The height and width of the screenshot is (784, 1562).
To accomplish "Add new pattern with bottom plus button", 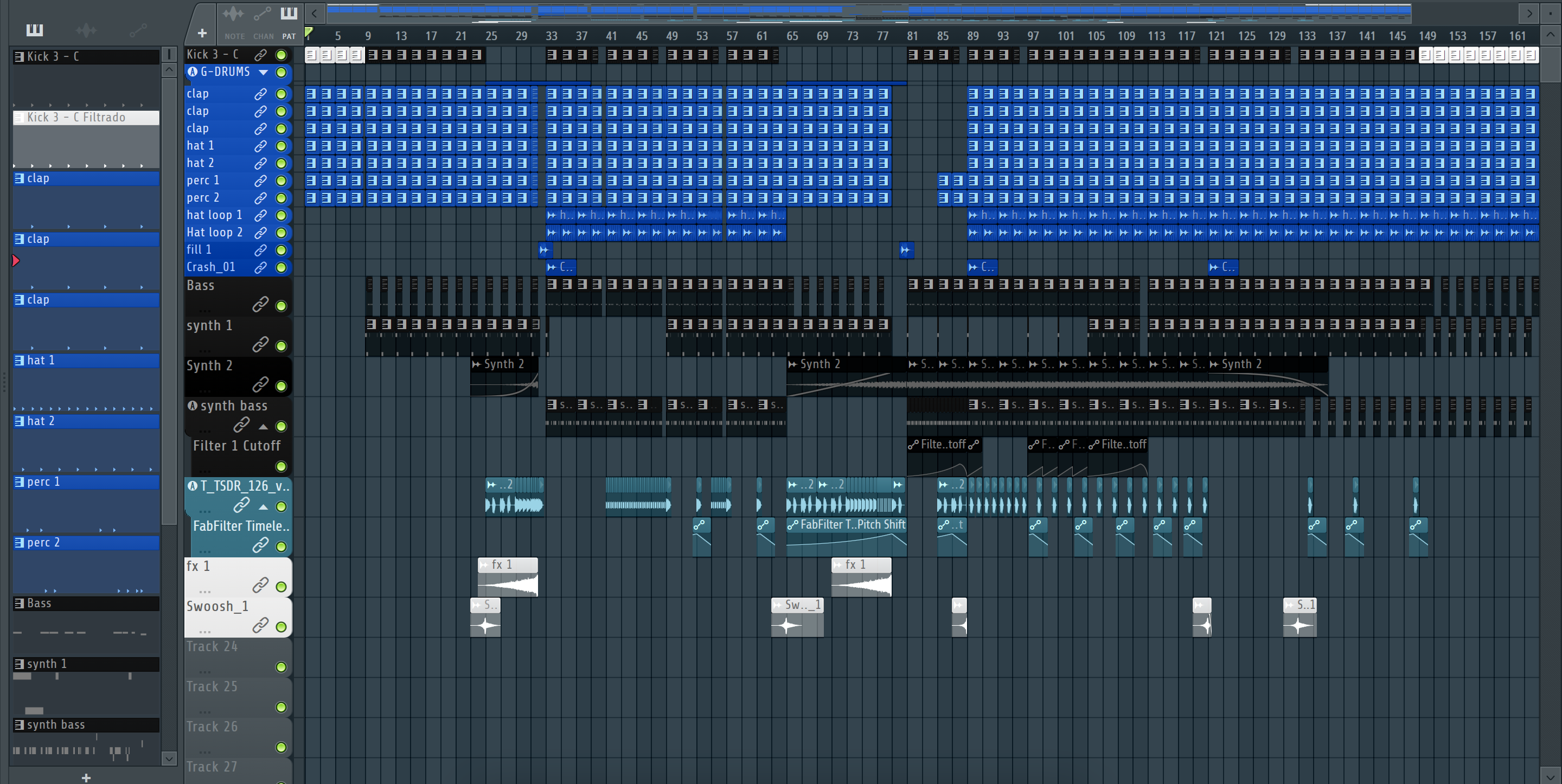I will (86, 777).
